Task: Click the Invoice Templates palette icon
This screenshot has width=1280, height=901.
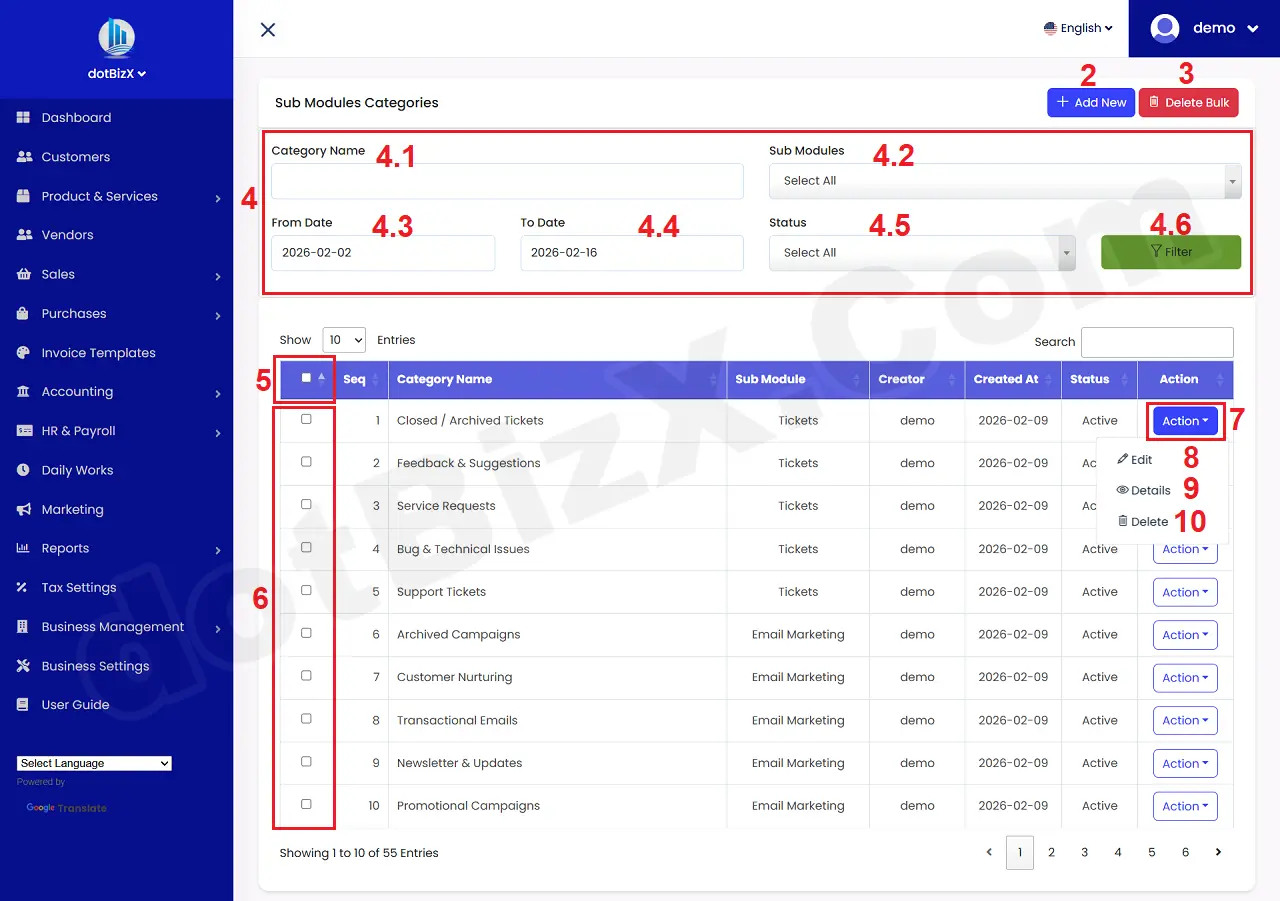Action: (x=24, y=353)
